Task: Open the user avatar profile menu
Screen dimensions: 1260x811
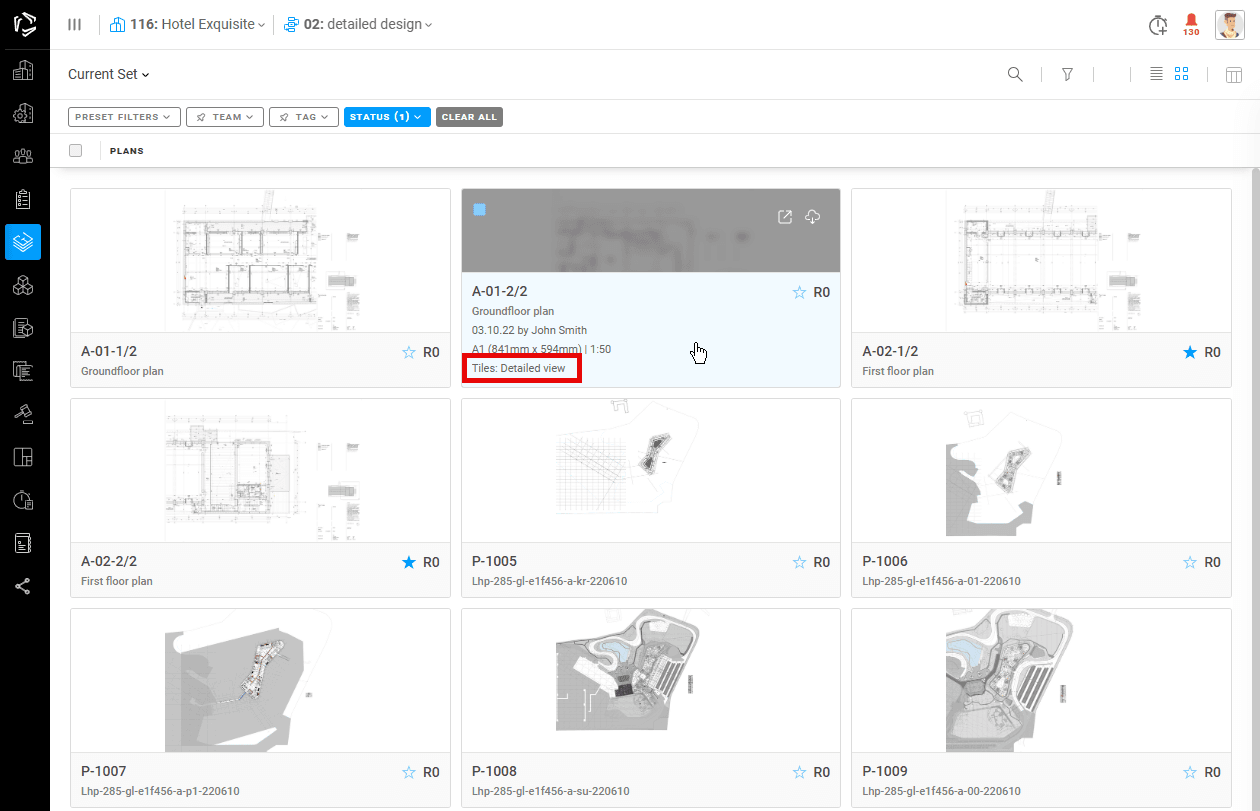Action: coord(1230,25)
